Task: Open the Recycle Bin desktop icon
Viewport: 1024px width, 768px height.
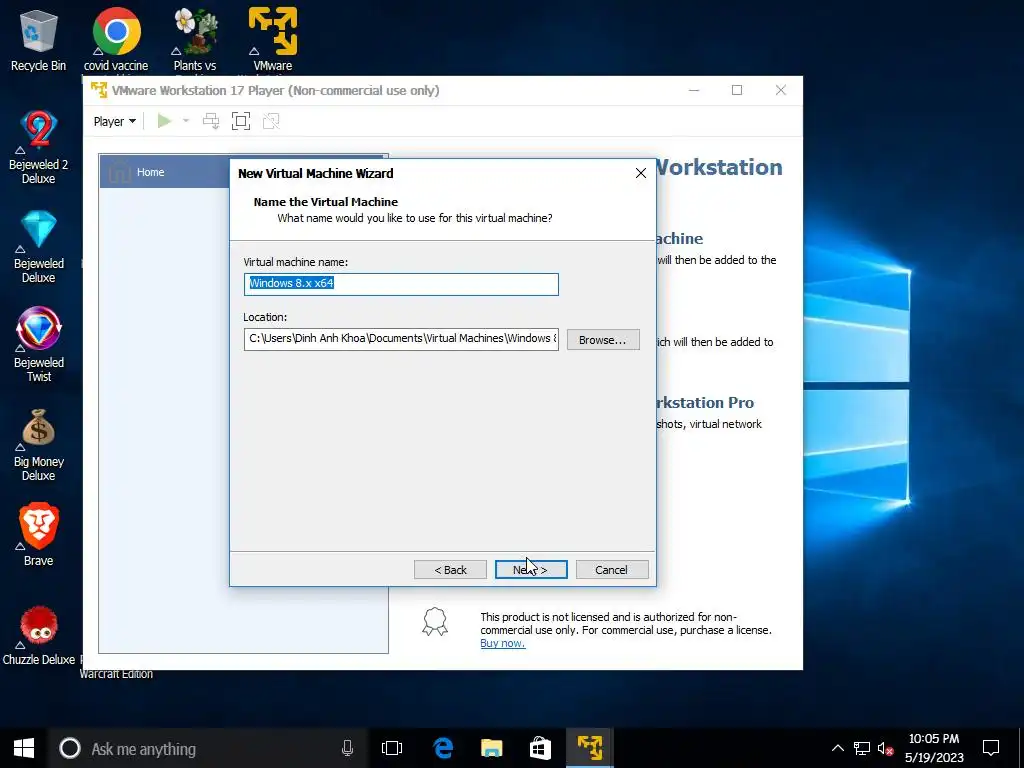Action: [x=38, y=40]
